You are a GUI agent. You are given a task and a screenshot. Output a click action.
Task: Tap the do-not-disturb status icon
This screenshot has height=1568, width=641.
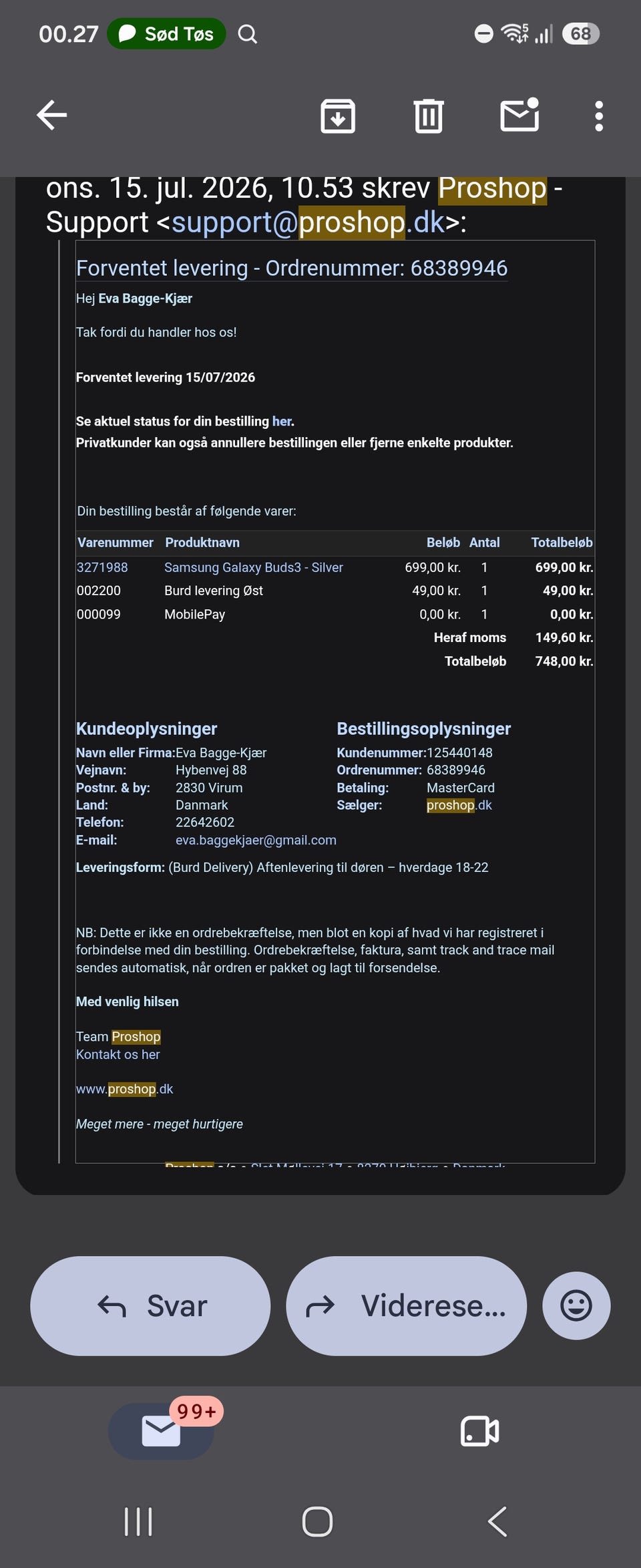(483, 33)
